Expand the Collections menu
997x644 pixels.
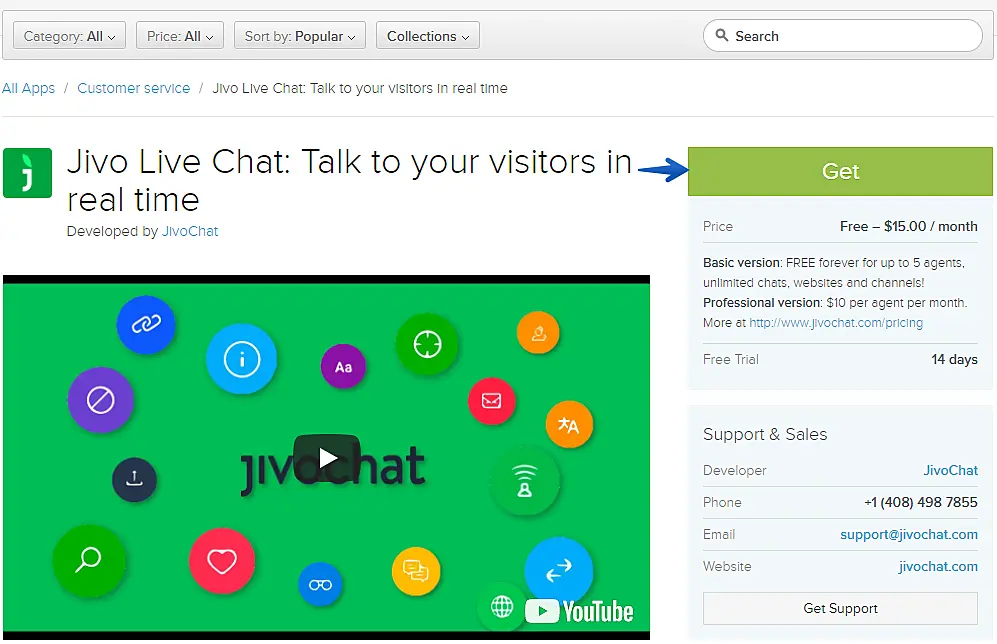click(427, 35)
